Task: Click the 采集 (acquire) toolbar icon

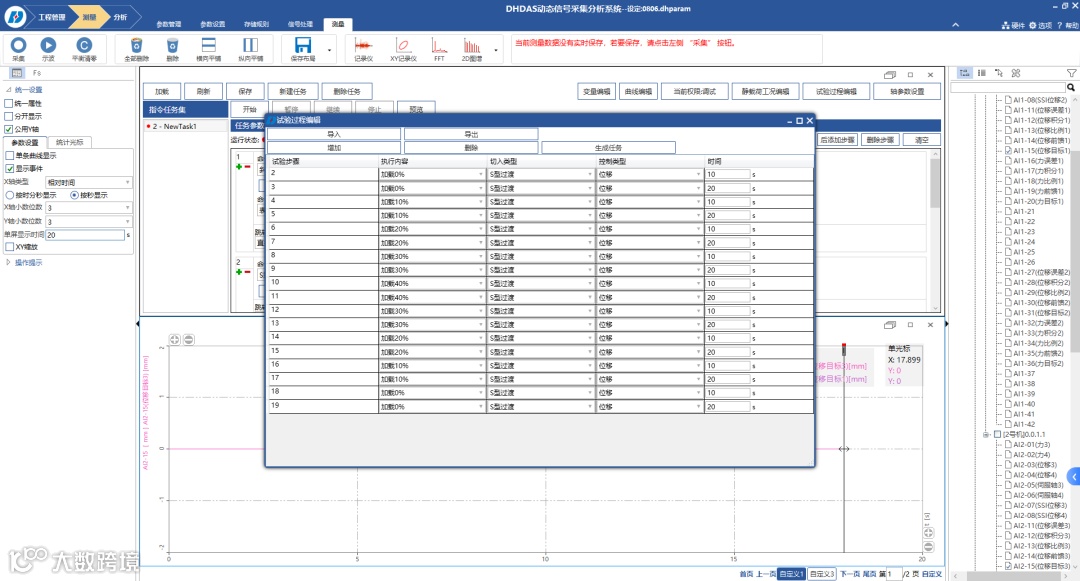Action: [18, 45]
